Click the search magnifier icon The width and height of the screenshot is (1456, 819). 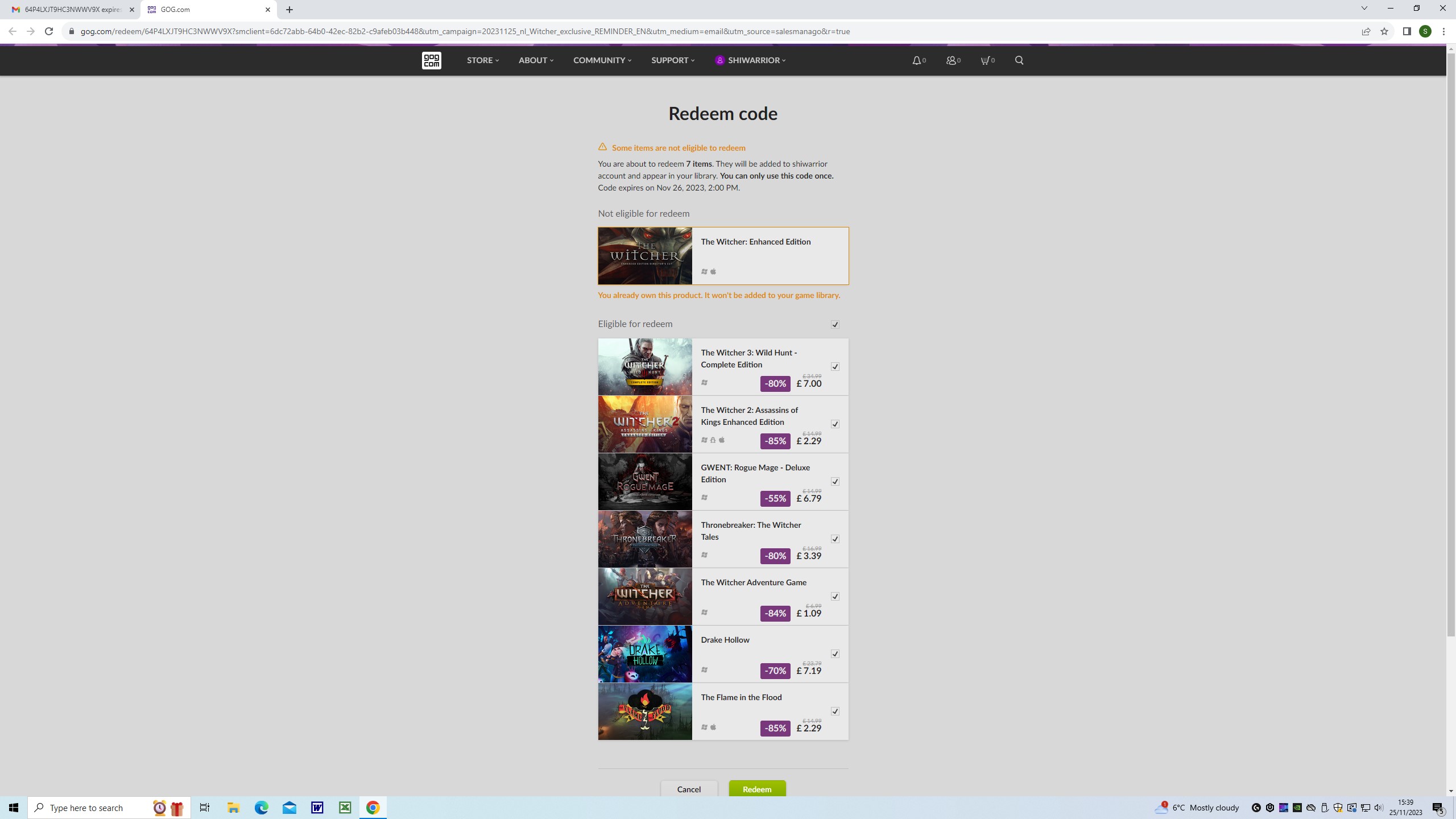click(x=1019, y=60)
